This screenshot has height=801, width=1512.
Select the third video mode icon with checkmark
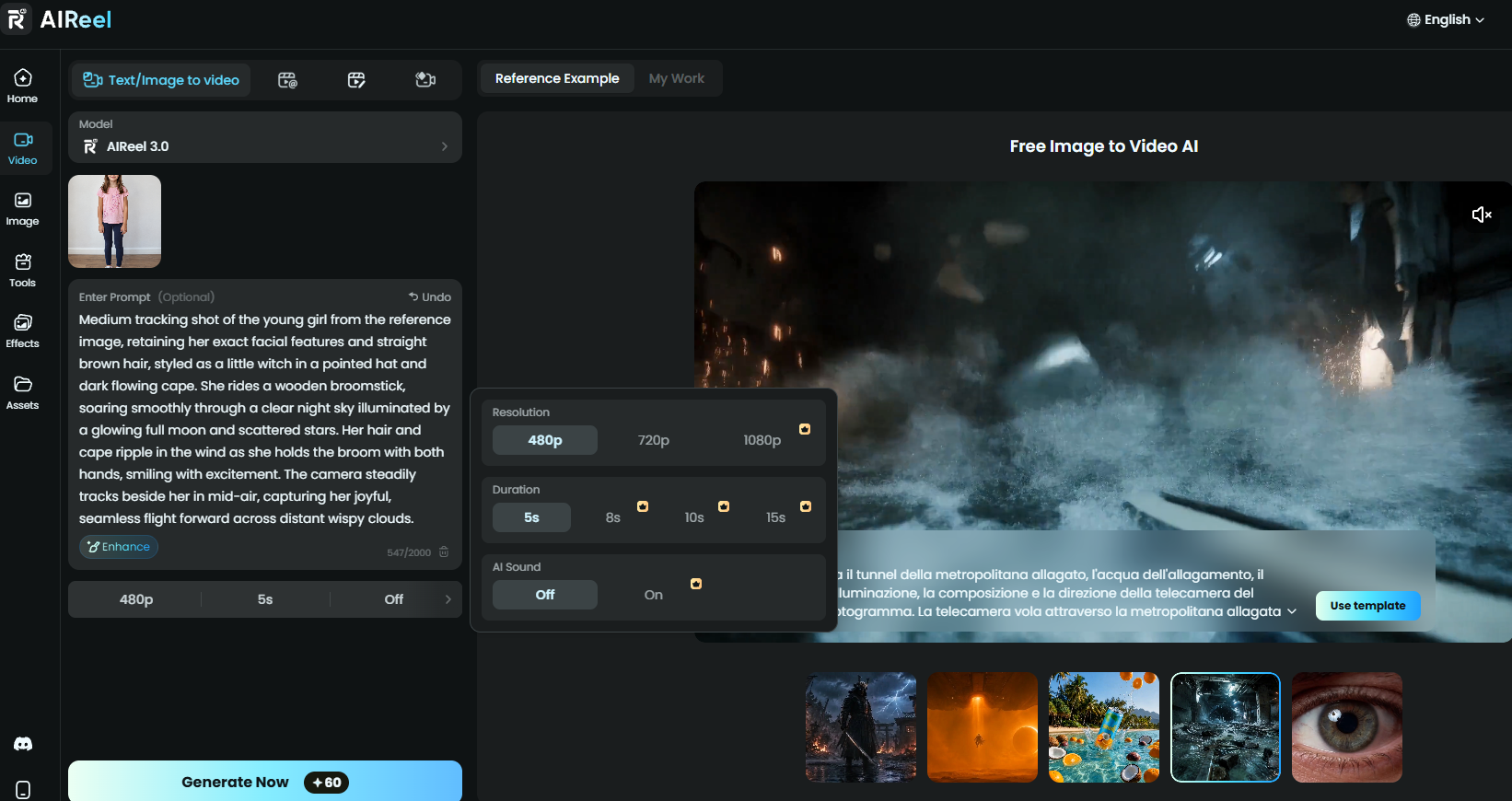(356, 80)
